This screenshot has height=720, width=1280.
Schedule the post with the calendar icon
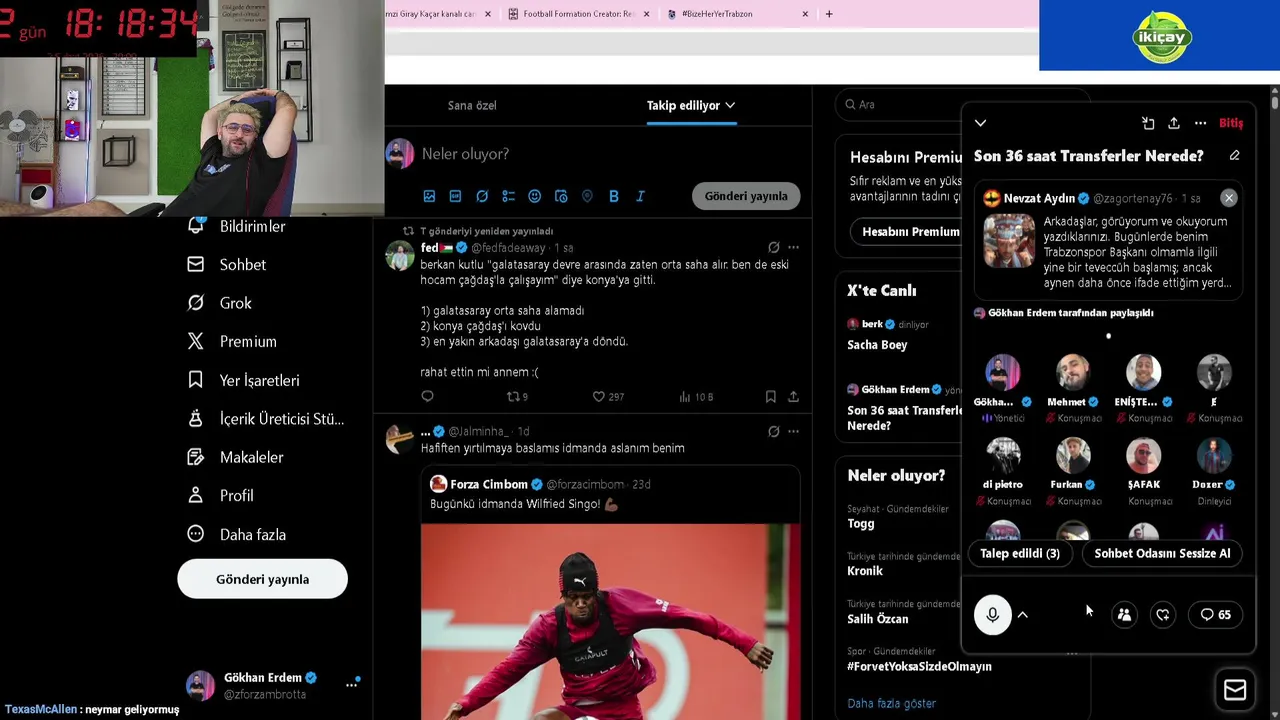click(x=561, y=196)
